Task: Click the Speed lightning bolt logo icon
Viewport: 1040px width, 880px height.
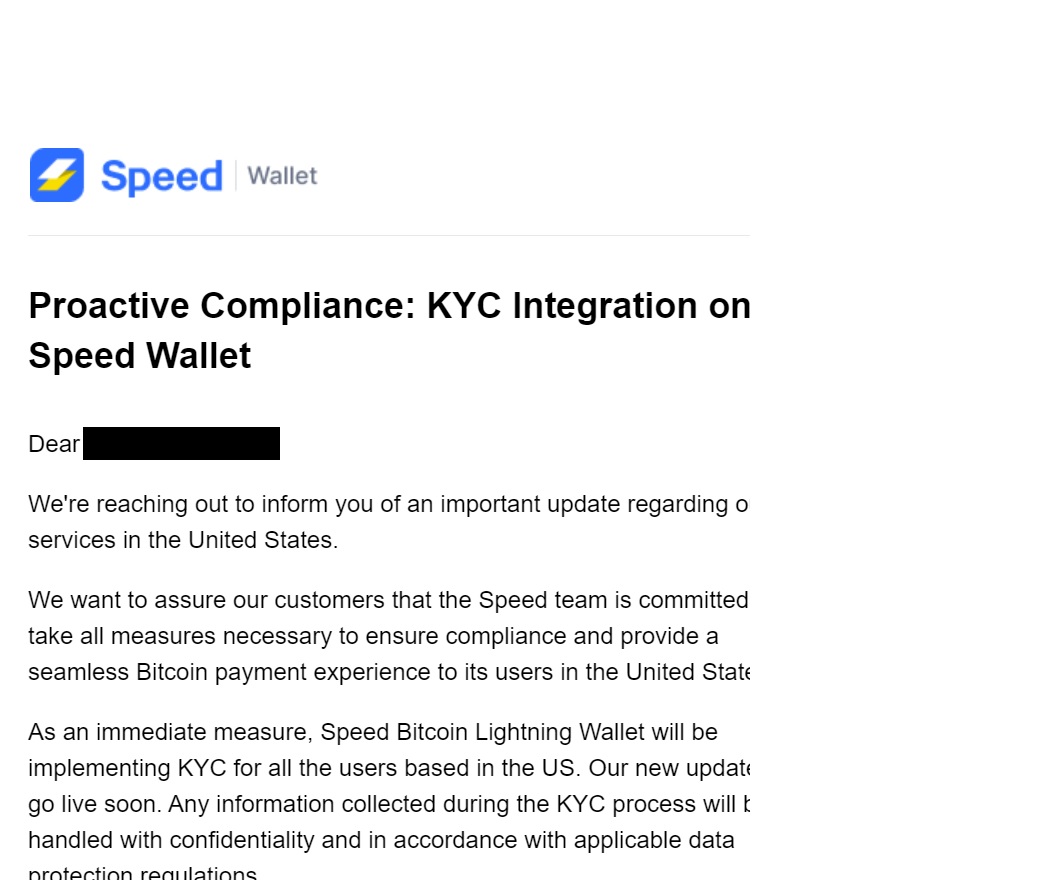Action: click(x=57, y=175)
